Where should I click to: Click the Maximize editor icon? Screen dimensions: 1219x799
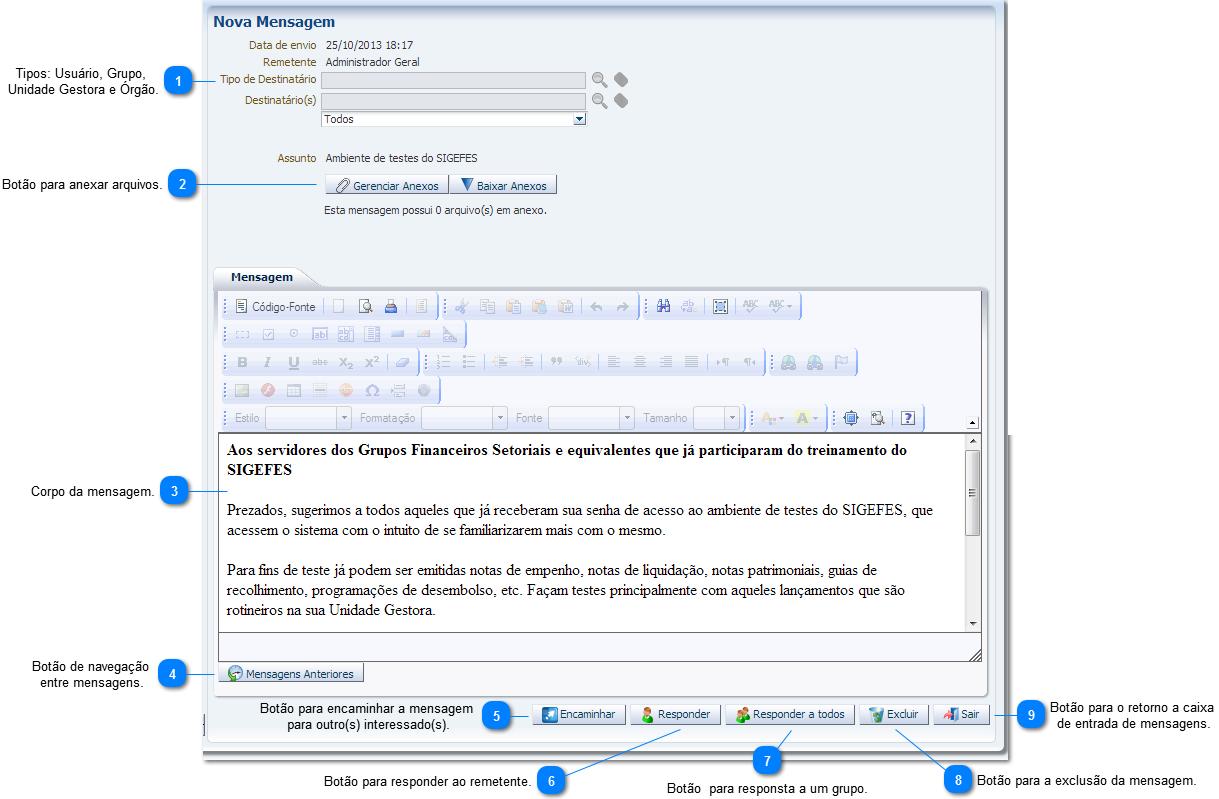[850, 418]
